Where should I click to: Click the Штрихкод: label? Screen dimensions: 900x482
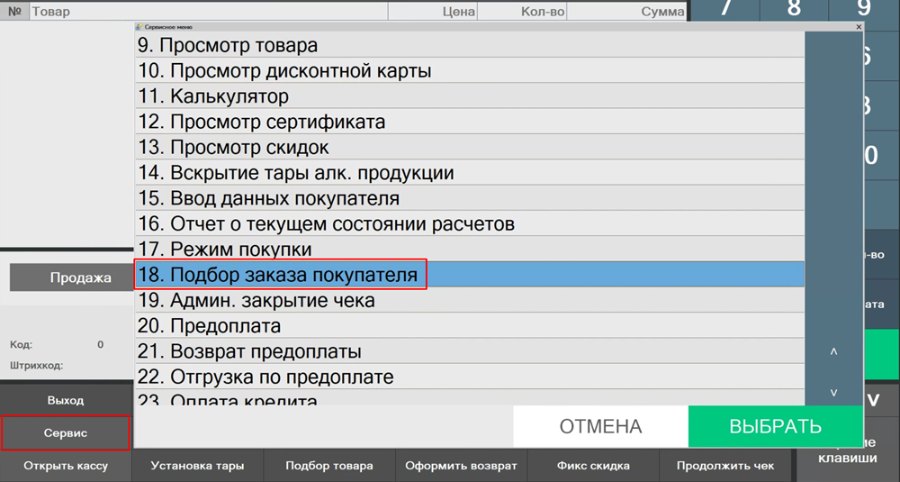click(36, 366)
